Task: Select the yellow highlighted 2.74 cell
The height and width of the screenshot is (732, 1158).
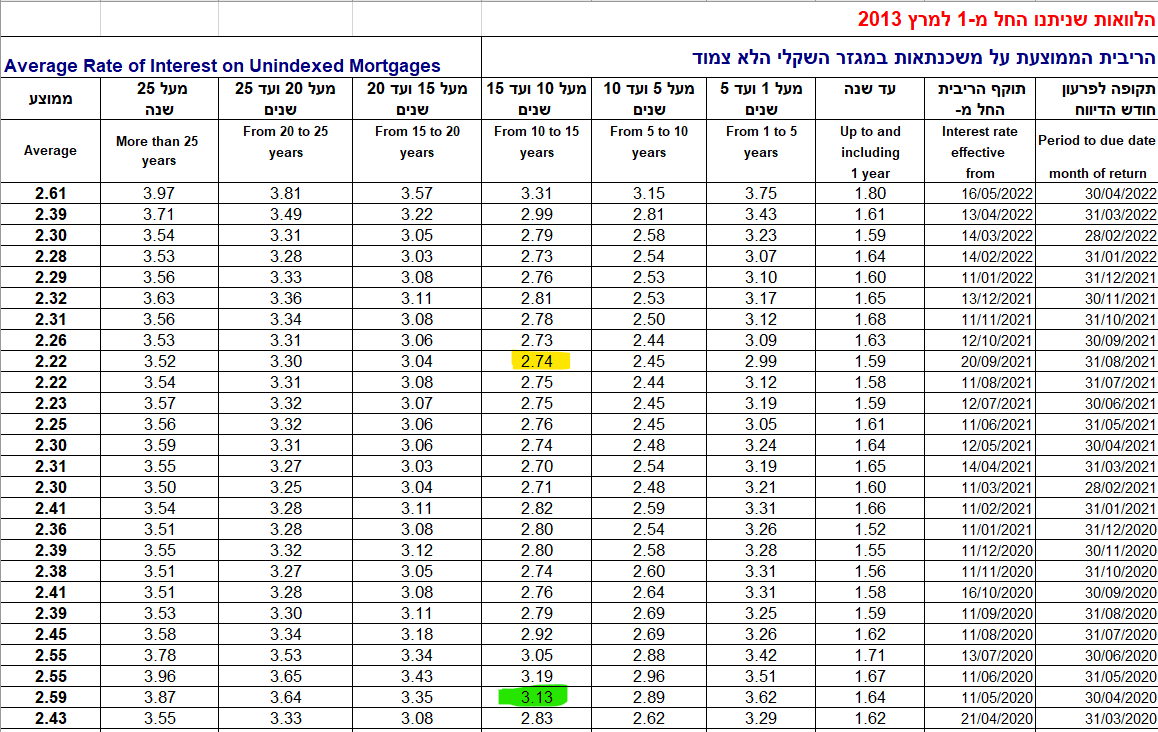Action: tap(537, 361)
